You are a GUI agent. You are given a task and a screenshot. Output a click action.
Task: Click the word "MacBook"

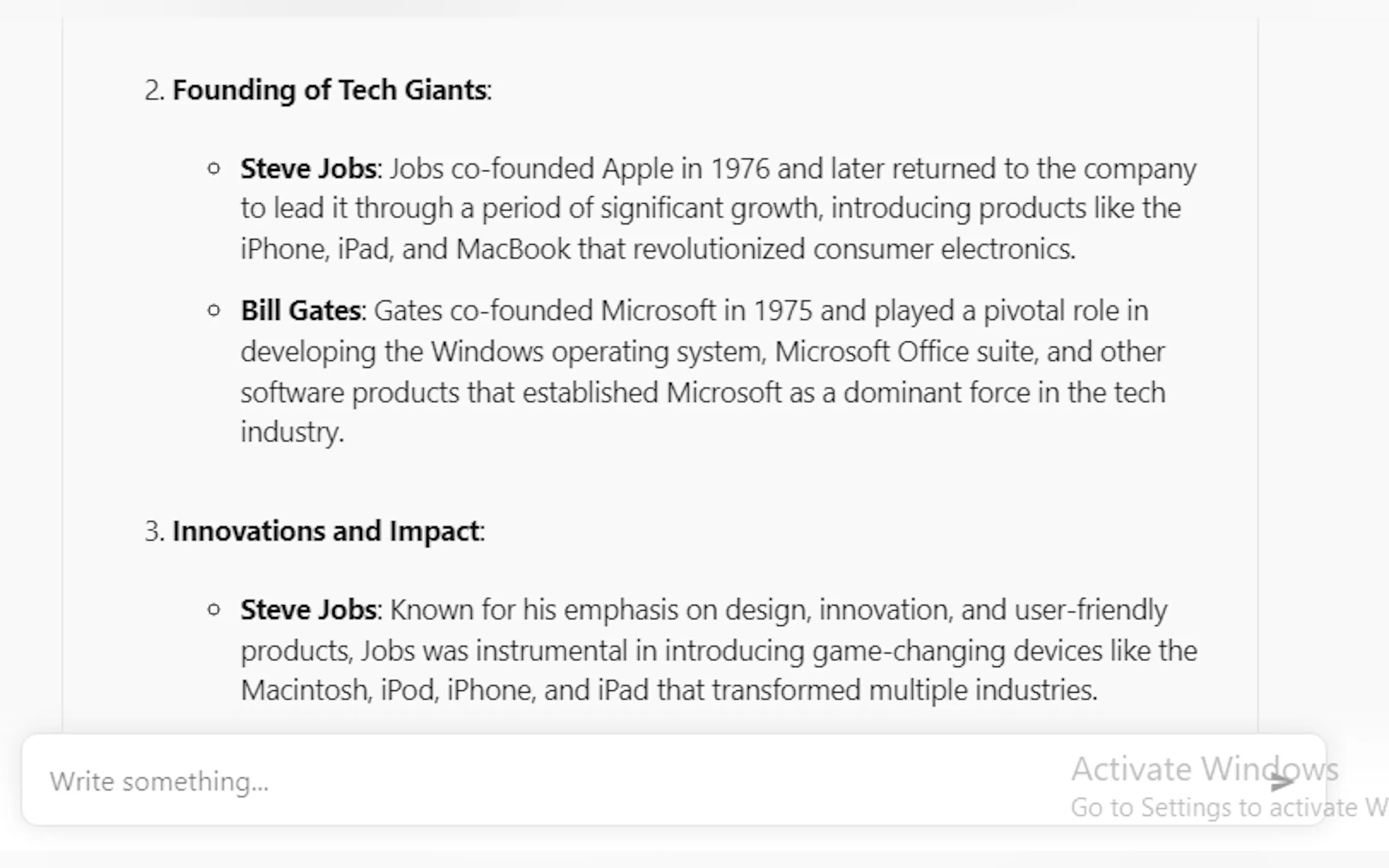[x=513, y=249]
